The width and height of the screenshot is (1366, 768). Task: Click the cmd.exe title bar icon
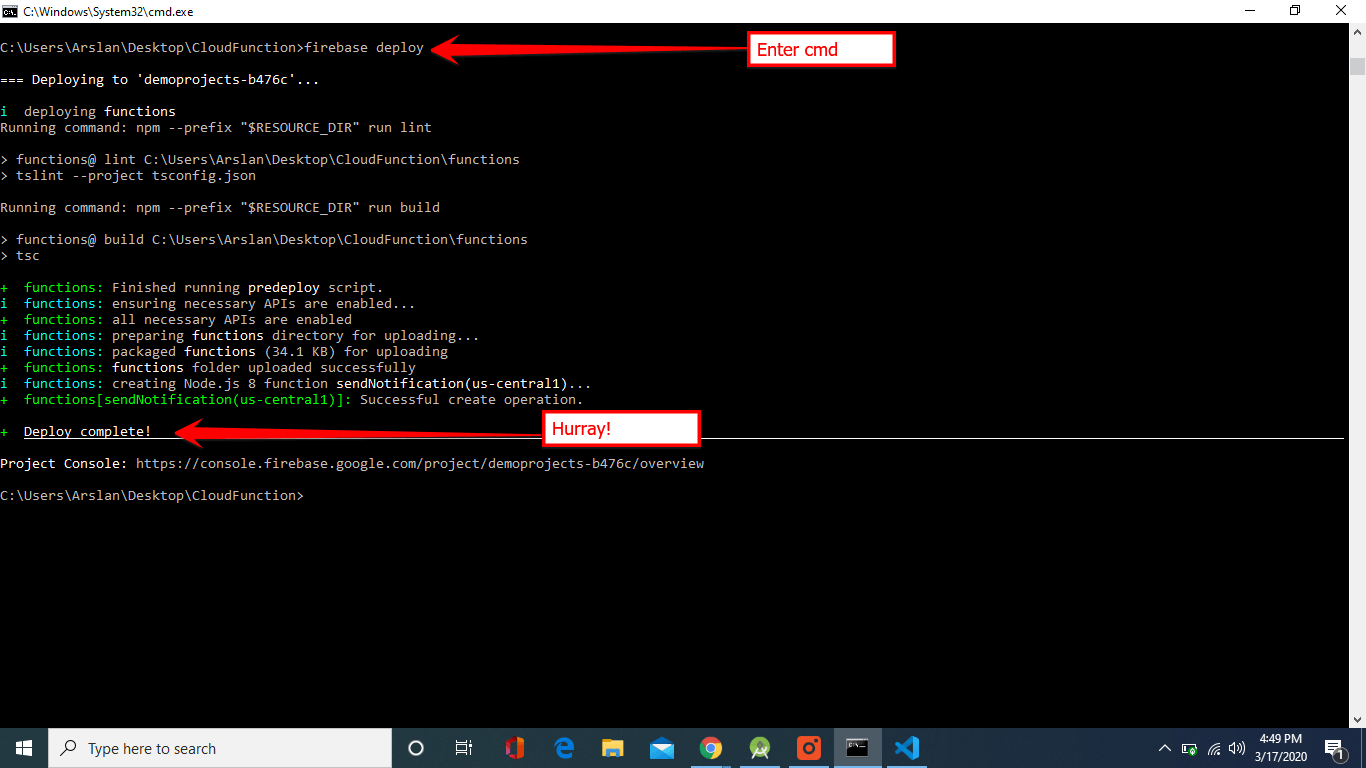pos(10,11)
